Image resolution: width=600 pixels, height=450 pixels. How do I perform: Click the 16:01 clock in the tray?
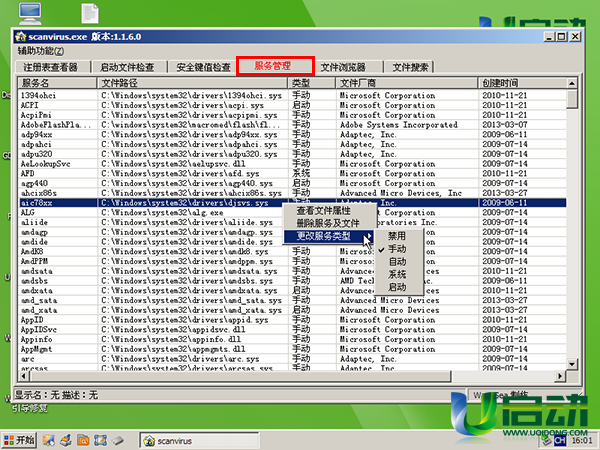pos(582,441)
